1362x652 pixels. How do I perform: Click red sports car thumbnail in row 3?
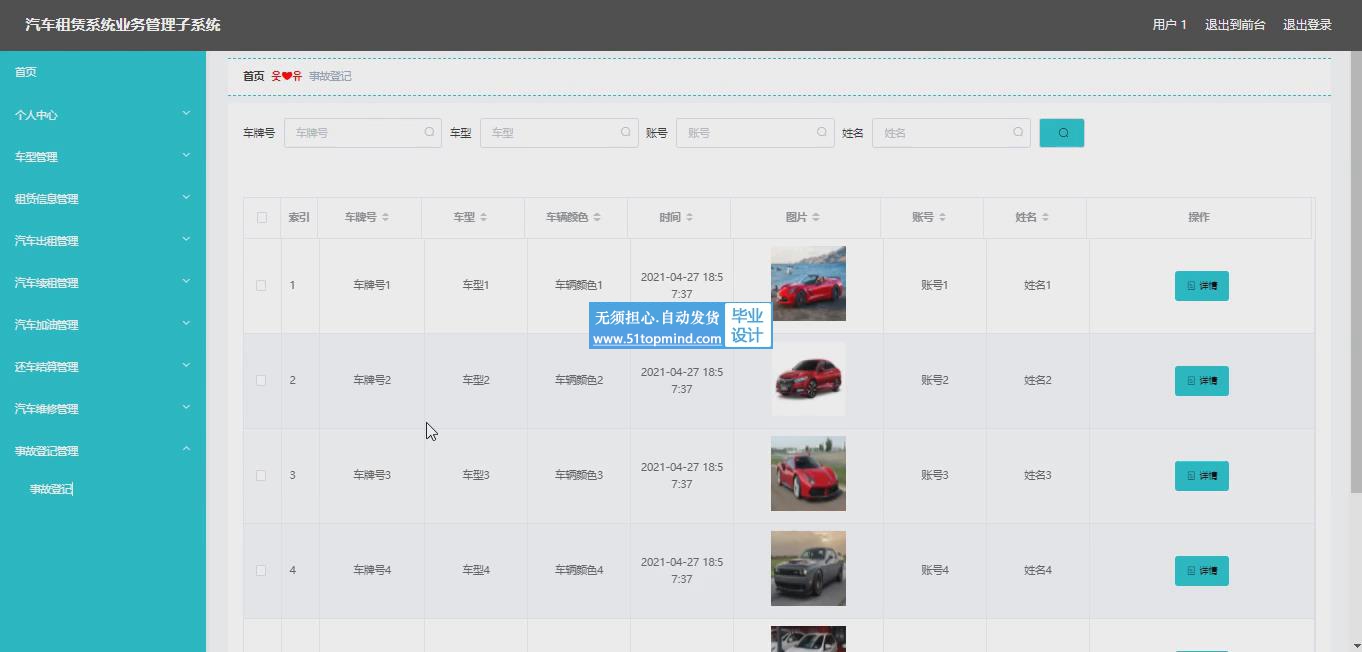[x=808, y=473]
